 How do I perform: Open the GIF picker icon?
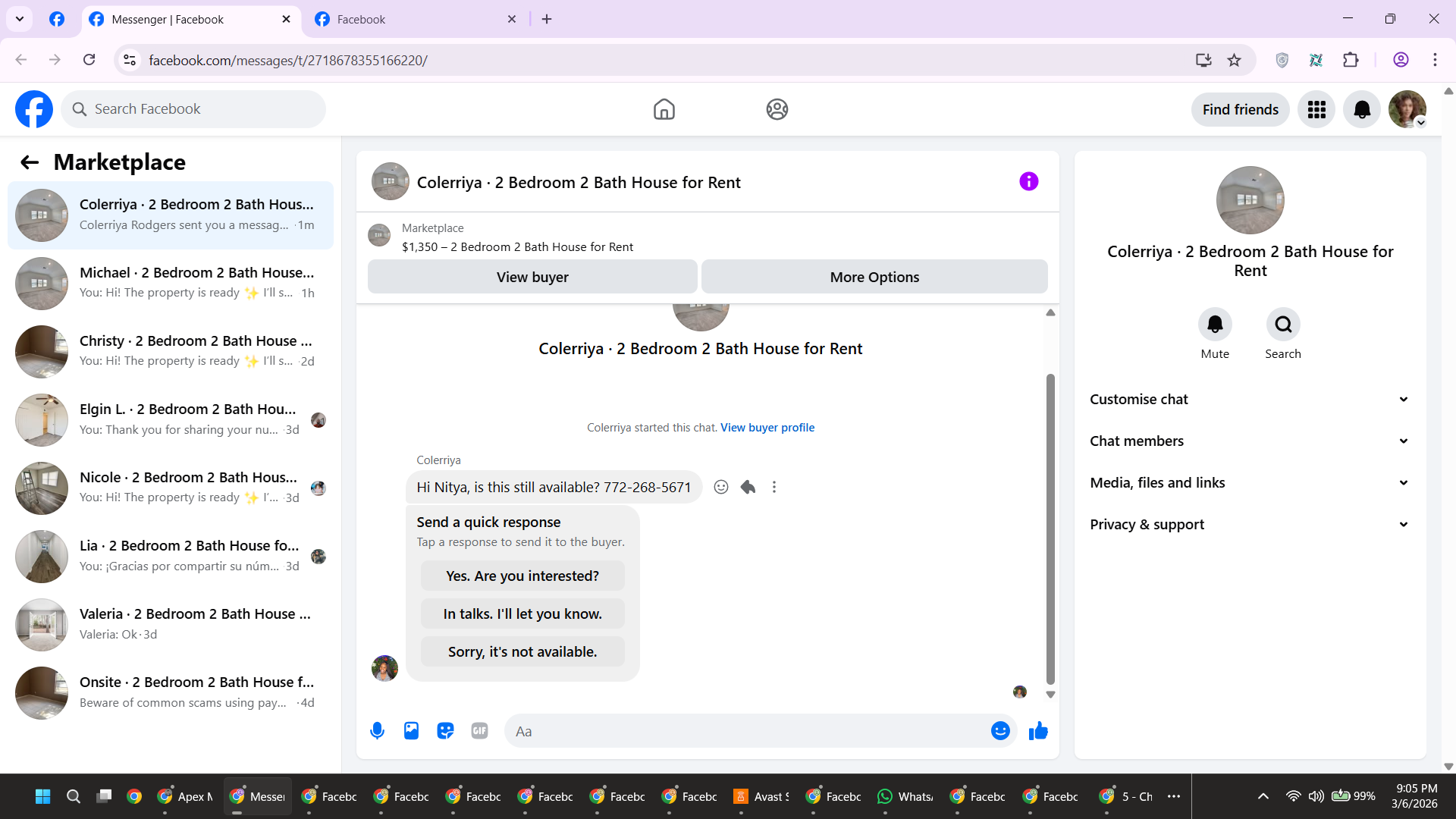pos(479,731)
